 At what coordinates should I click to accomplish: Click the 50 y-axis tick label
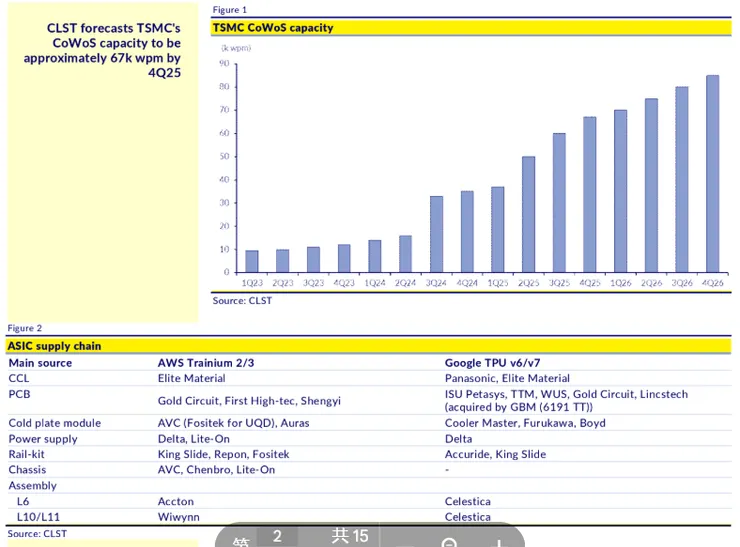[224, 156]
